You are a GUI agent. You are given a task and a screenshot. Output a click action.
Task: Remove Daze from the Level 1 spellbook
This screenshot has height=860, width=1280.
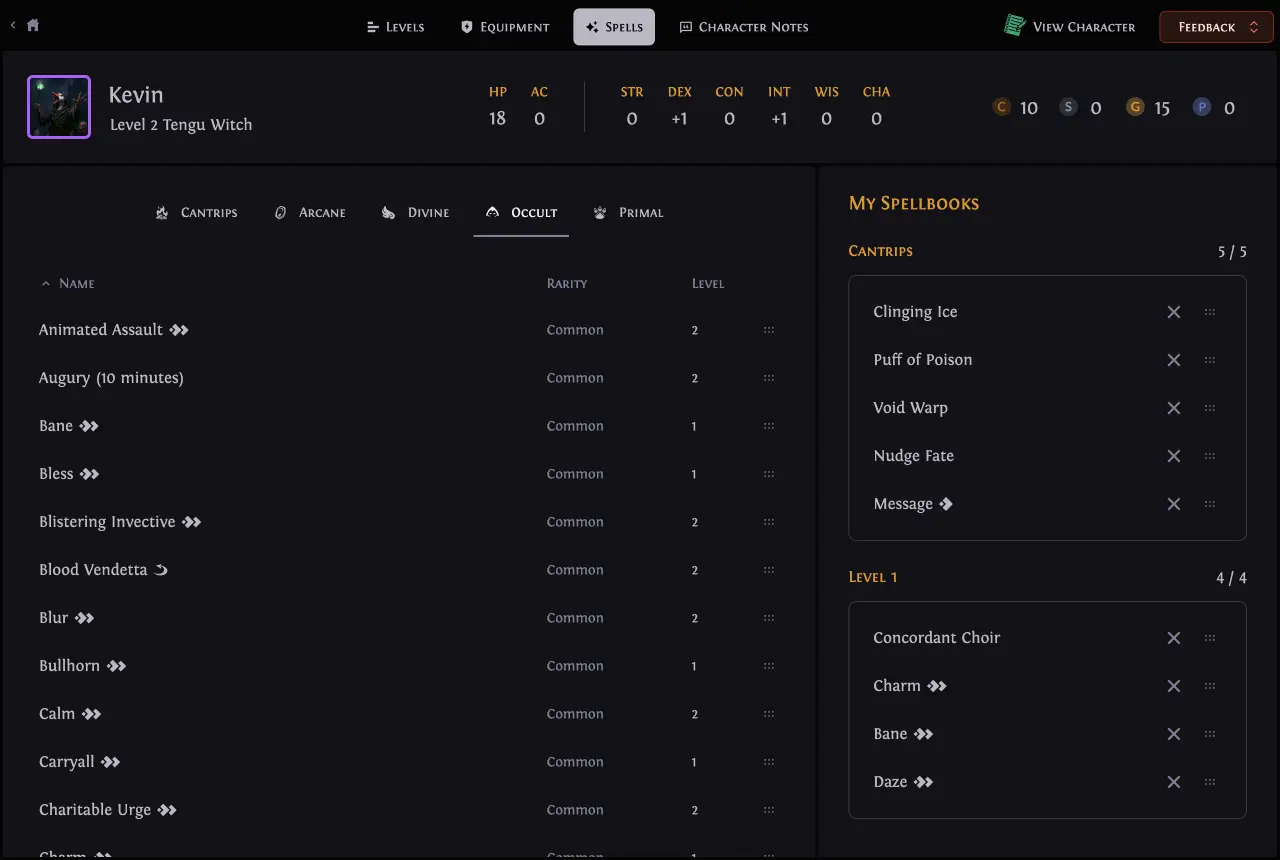(x=1174, y=782)
